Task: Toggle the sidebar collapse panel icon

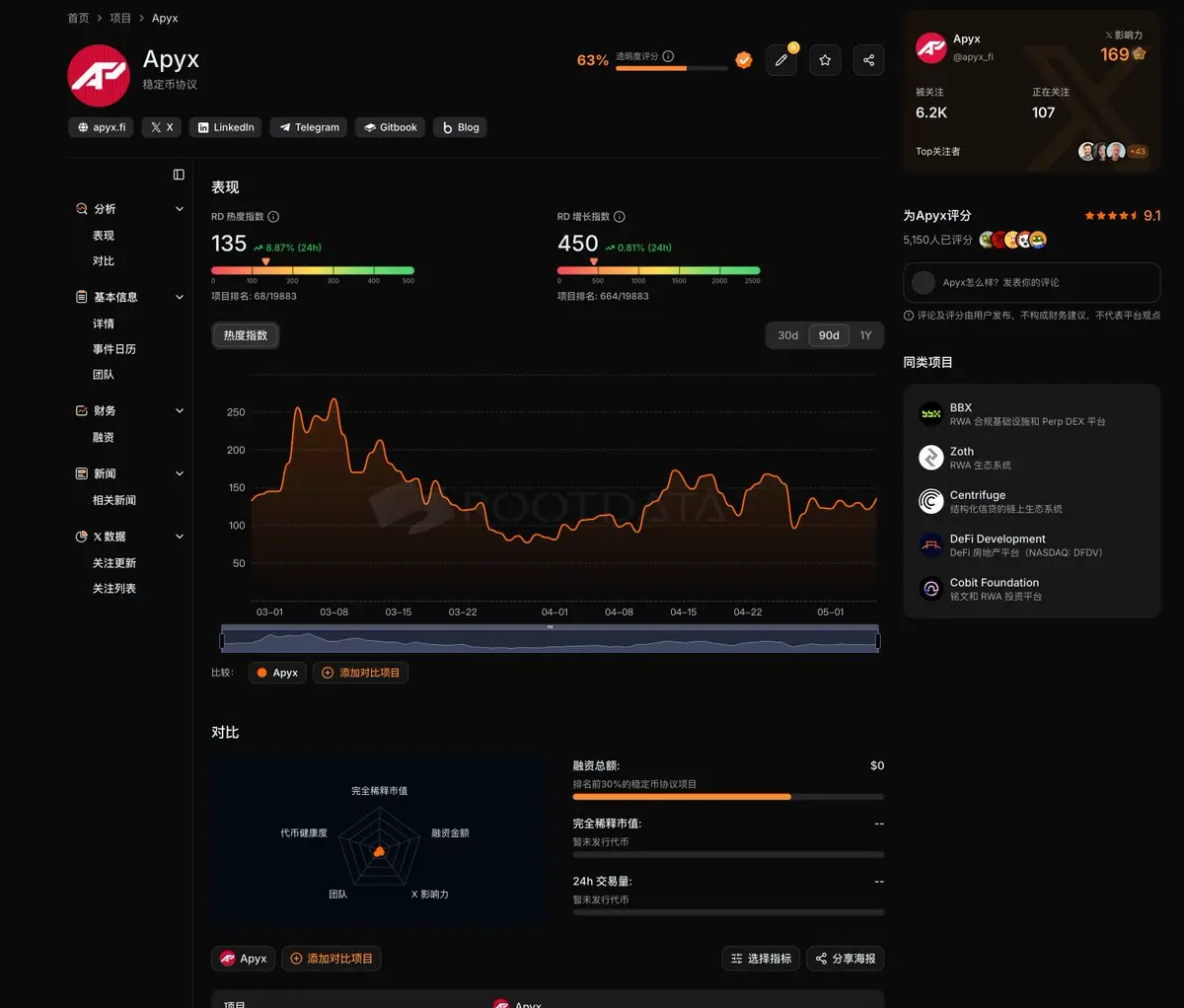Action: point(179,175)
